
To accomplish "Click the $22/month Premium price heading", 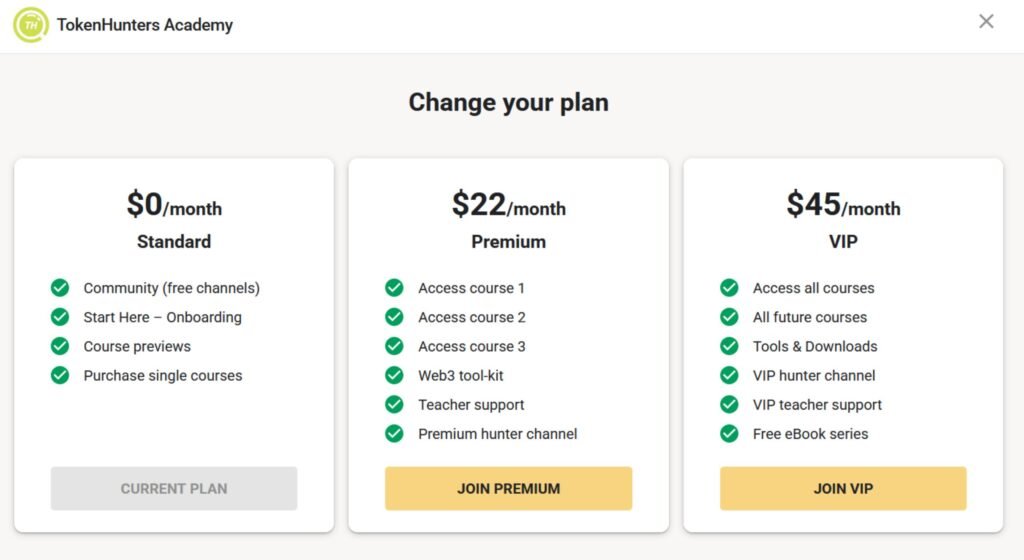I will (508, 205).
